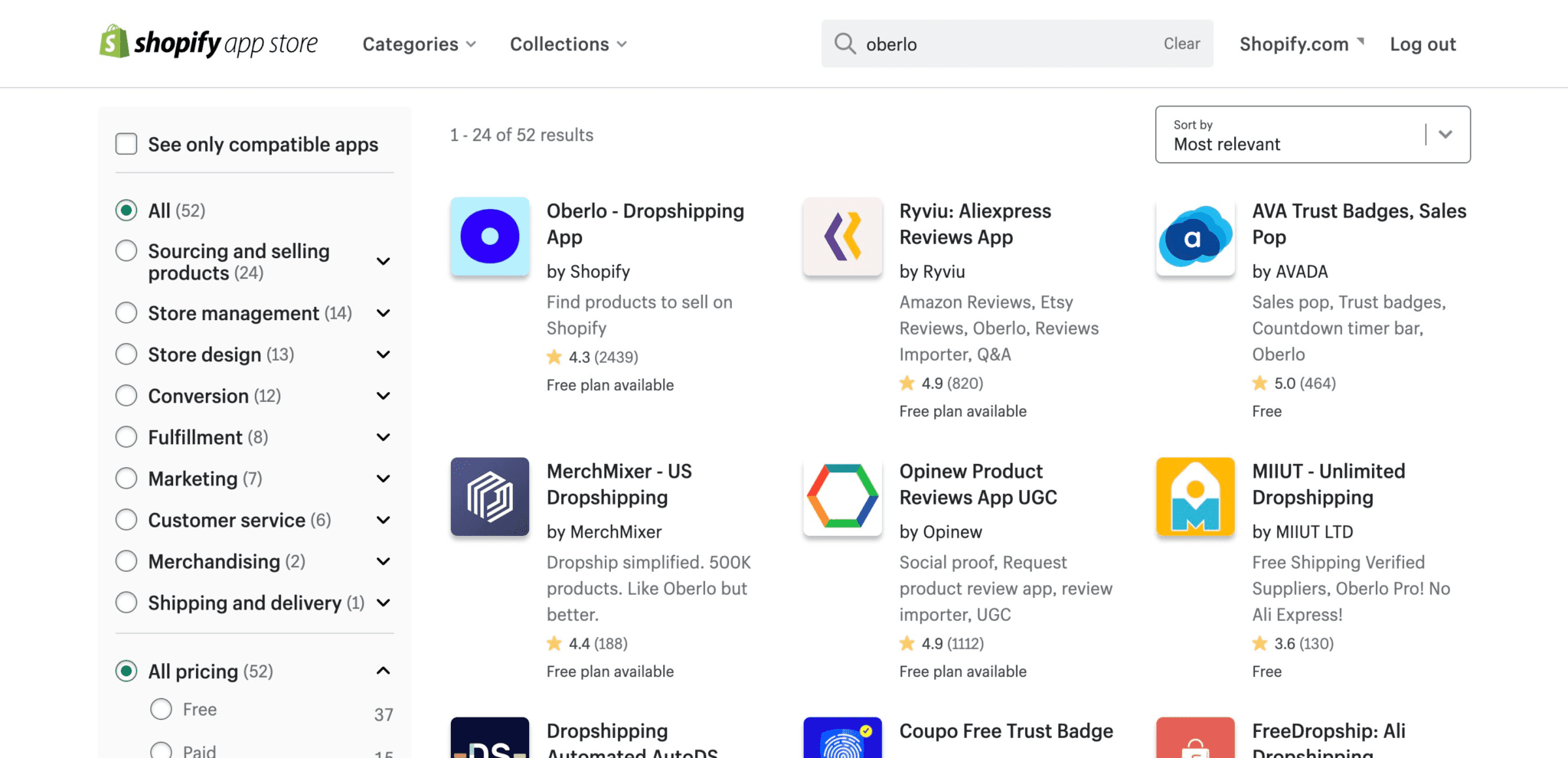
Task: Click the Ryviu app icon
Action: click(x=842, y=236)
